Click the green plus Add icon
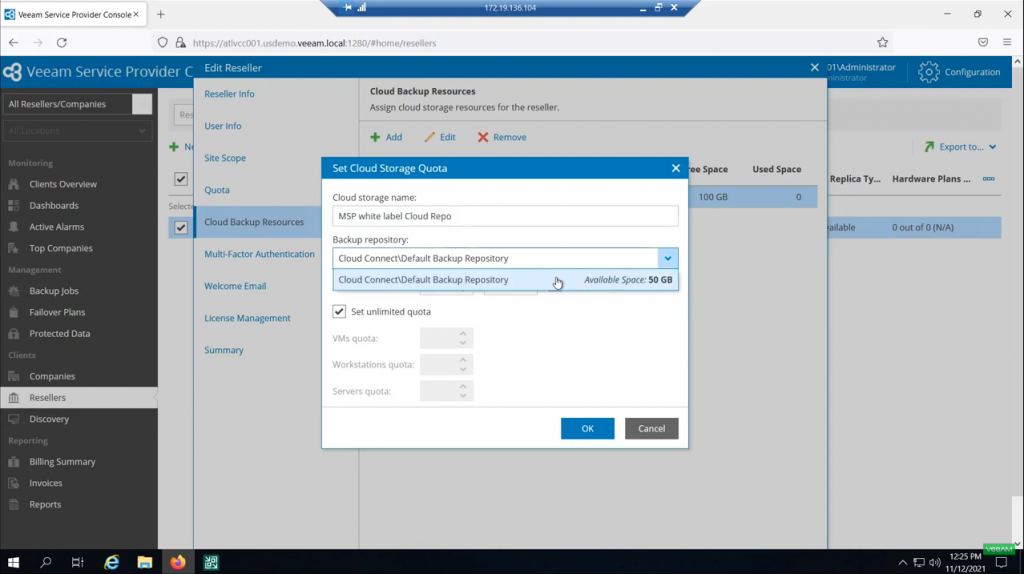The image size is (1024, 574). click(x=375, y=137)
